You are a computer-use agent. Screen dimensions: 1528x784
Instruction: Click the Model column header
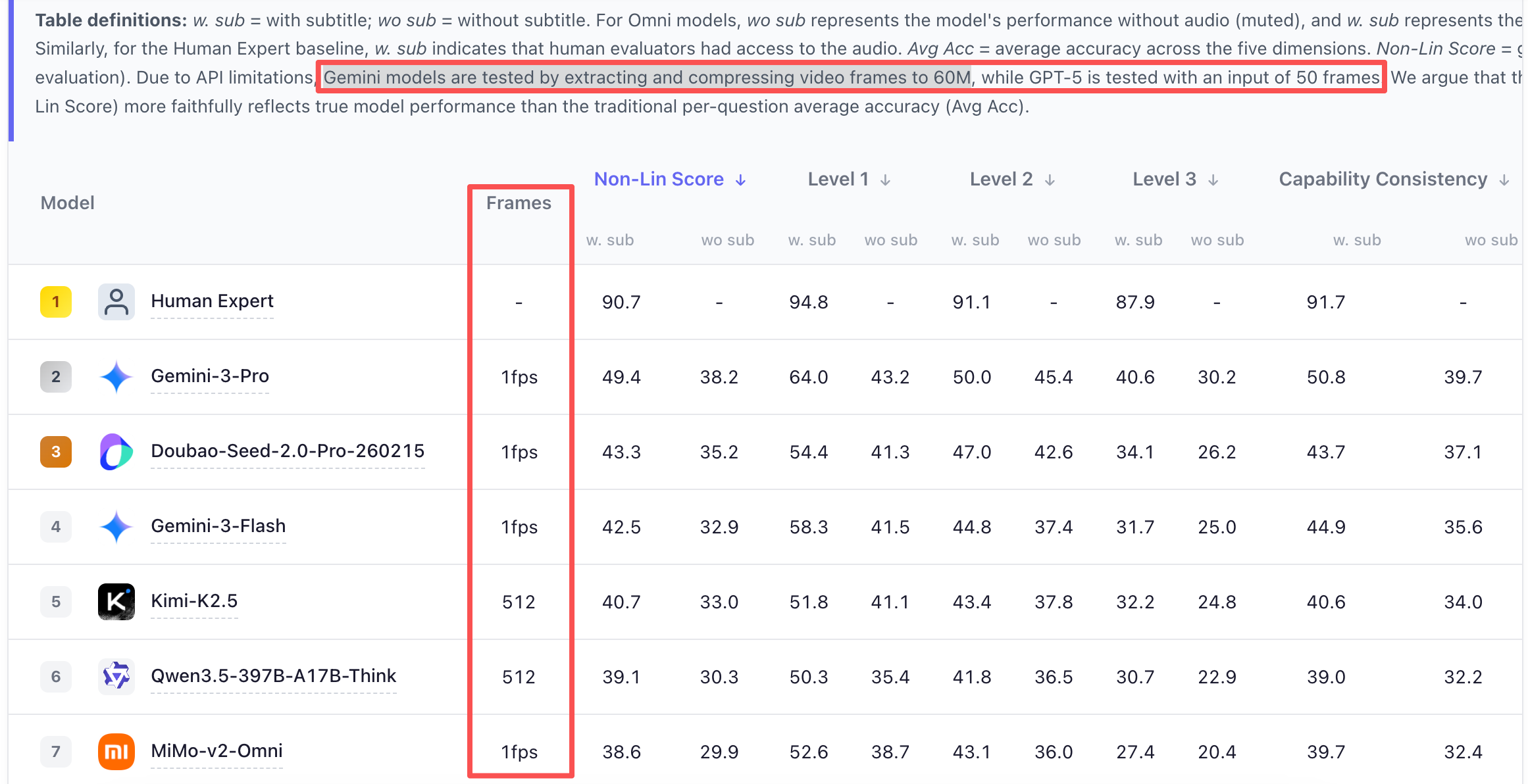(x=68, y=203)
